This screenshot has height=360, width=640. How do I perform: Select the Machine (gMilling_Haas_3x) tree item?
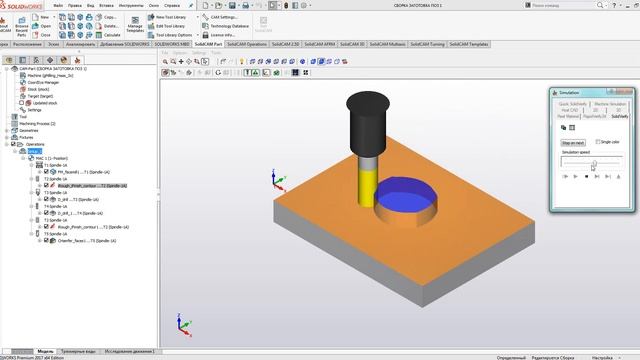coord(50,76)
